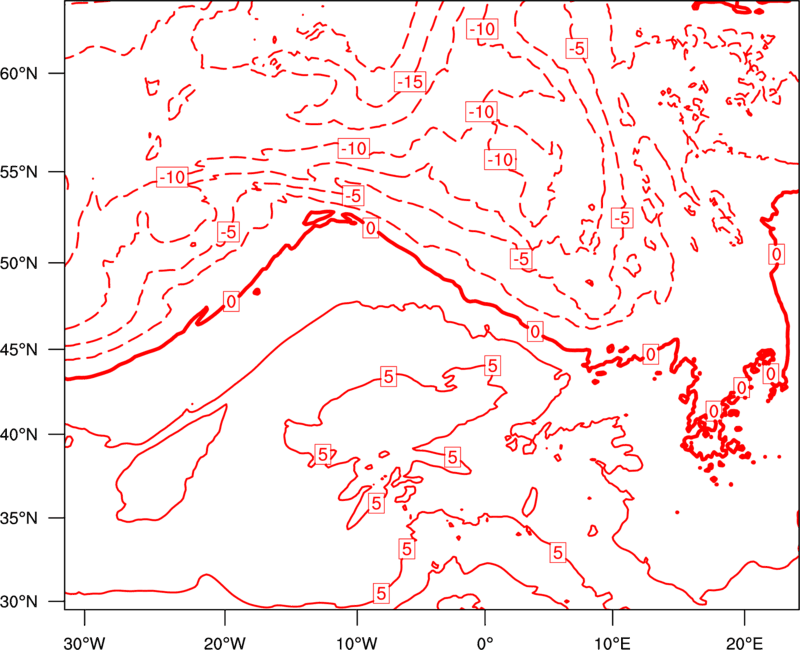This screenshot has width=800, height=650.
Task: Select the 10°E longitude tick label
Action: click(612, 642)
